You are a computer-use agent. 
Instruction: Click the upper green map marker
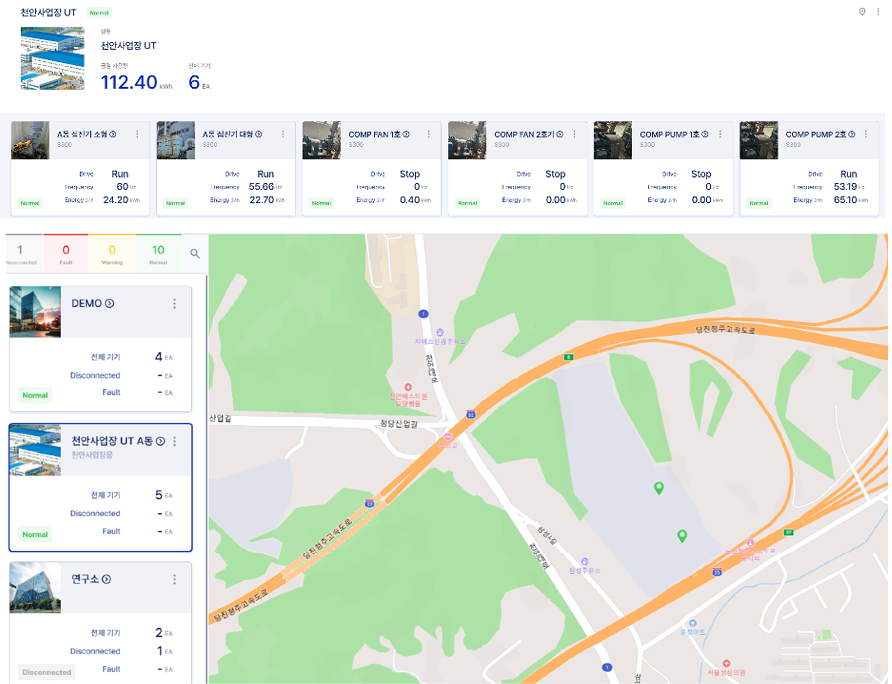point(659,487)
